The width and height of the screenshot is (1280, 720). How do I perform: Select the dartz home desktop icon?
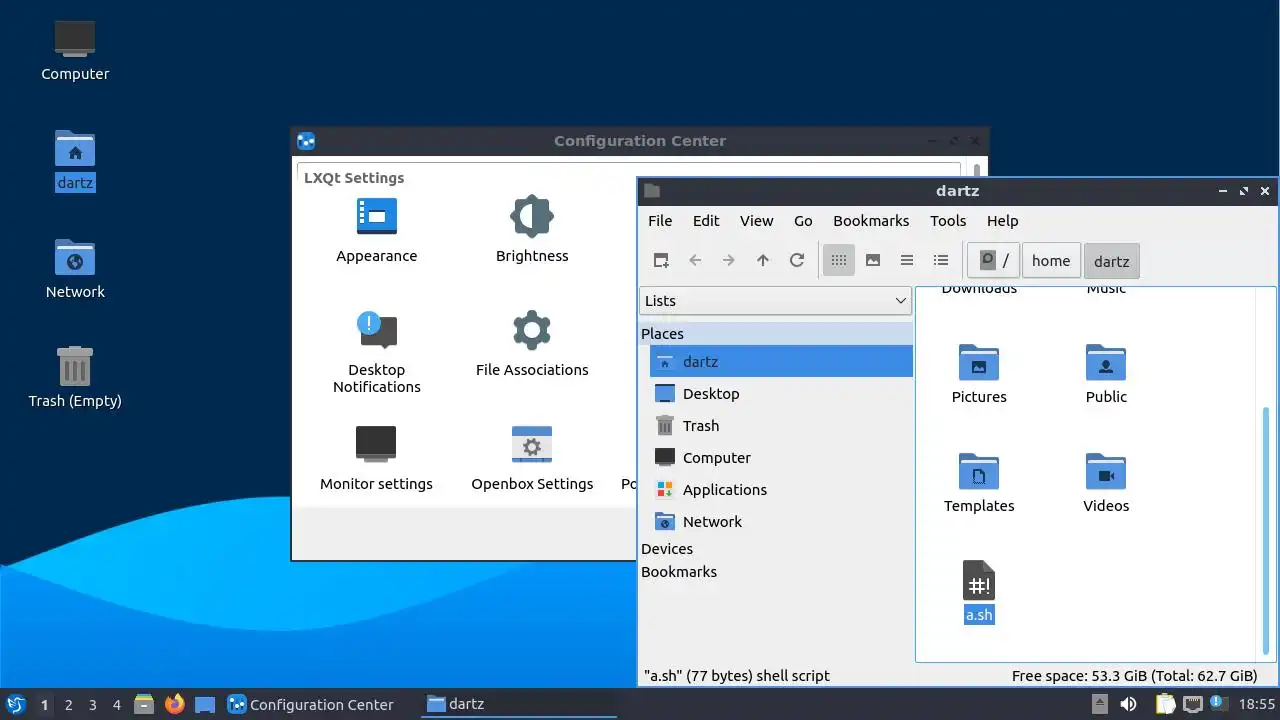tap(75, 160)
